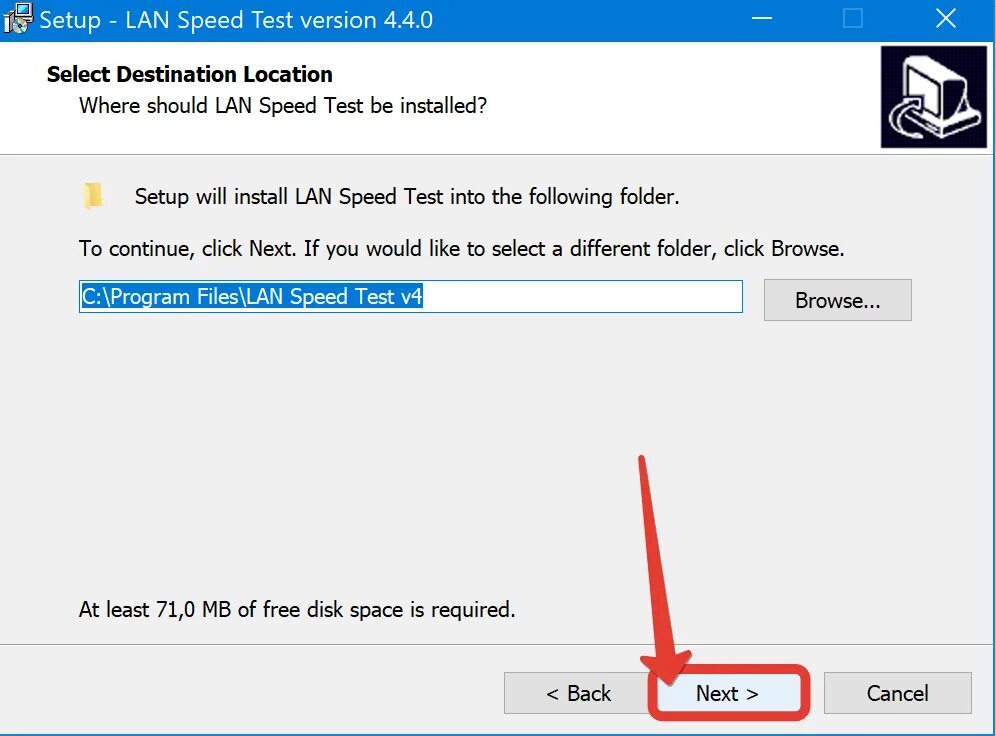Viewport: 996px width, 736px height.
Task: Click the 'Select Destination Location' heading
Action: point(189,74)
